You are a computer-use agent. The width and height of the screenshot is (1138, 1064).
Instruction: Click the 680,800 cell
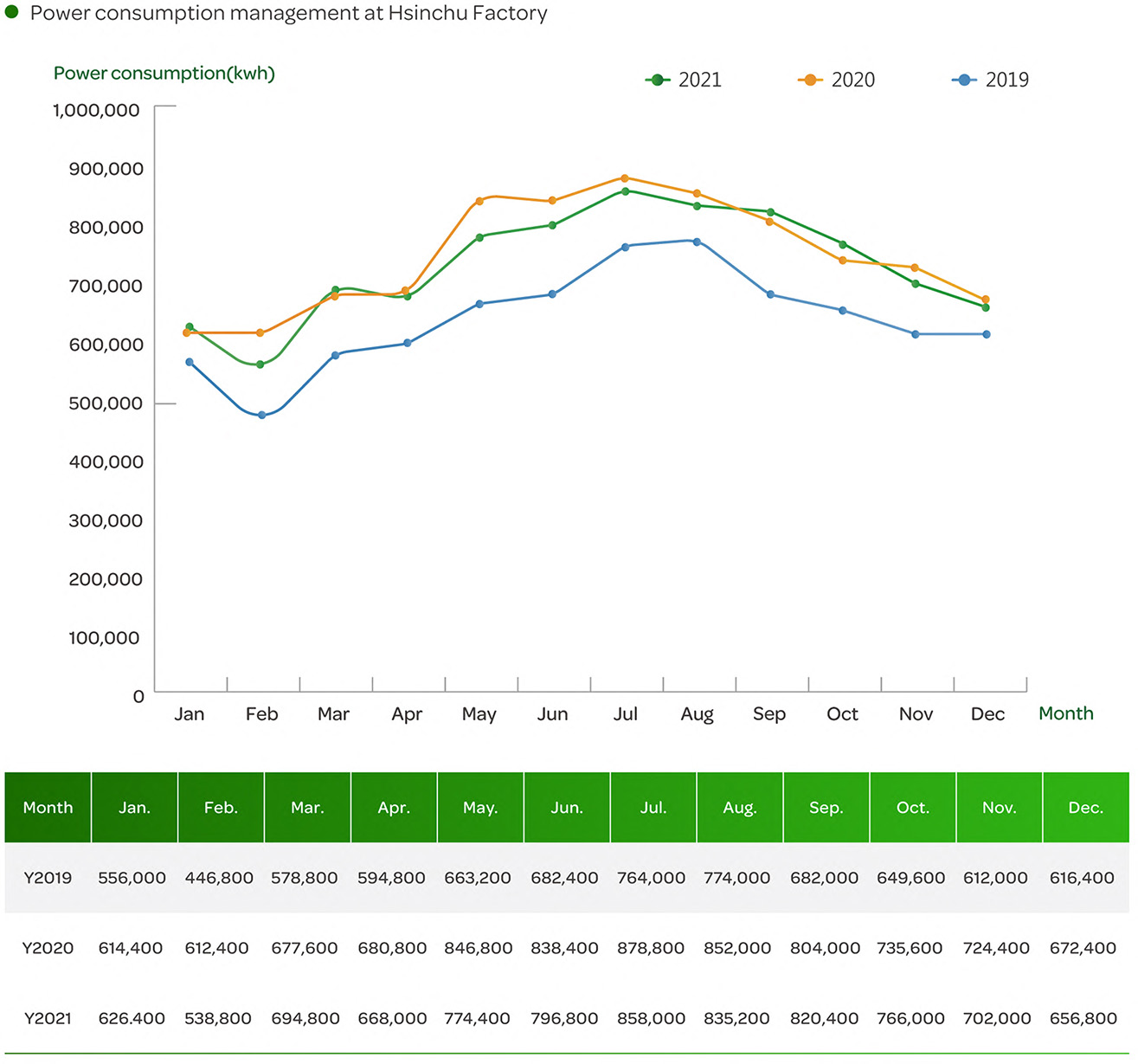[392, 948]
